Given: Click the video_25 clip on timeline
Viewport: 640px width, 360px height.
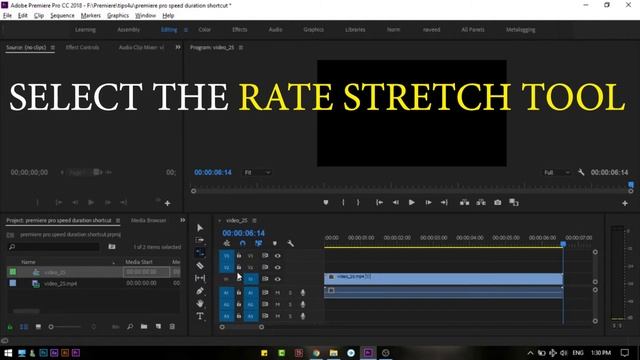Looking at the screenshot, I should (443, 279).
